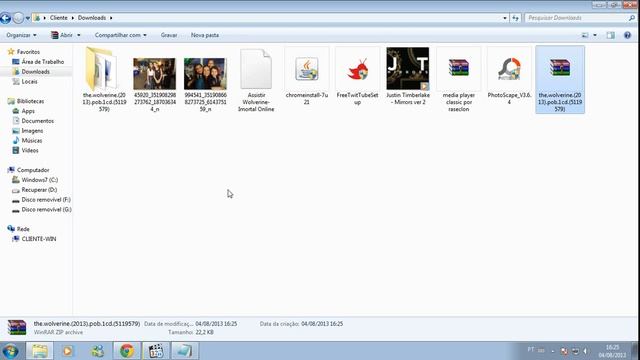This screenshot has width=640, height=360.
Task: Select the 994541_35190866 photo thumbnail
Action: [205, 73]
